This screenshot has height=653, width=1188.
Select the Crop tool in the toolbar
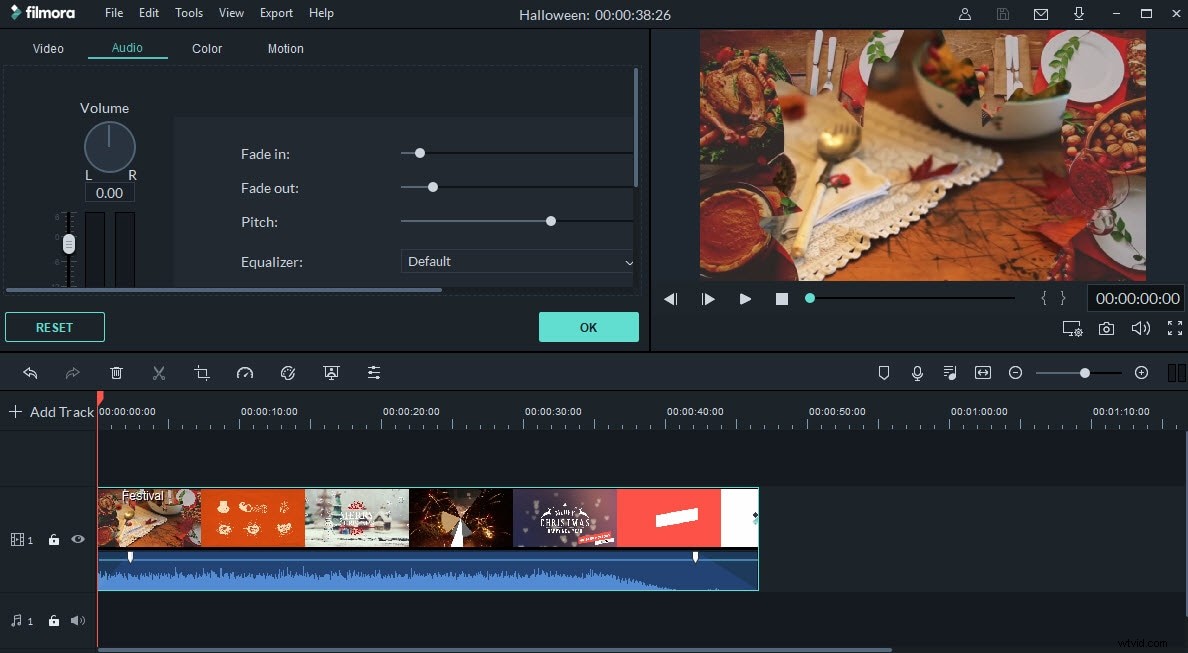[201, 372]
